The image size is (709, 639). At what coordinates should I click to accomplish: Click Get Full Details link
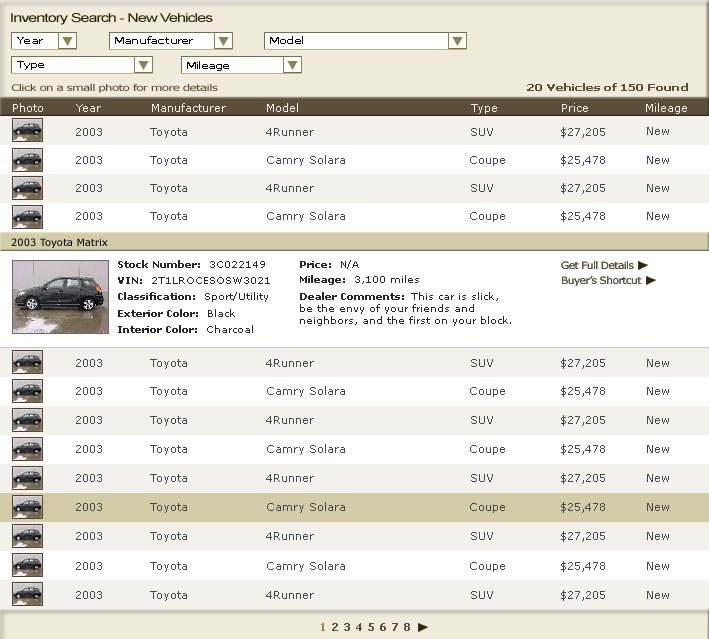pyautogui.click(x=597, y=265)
